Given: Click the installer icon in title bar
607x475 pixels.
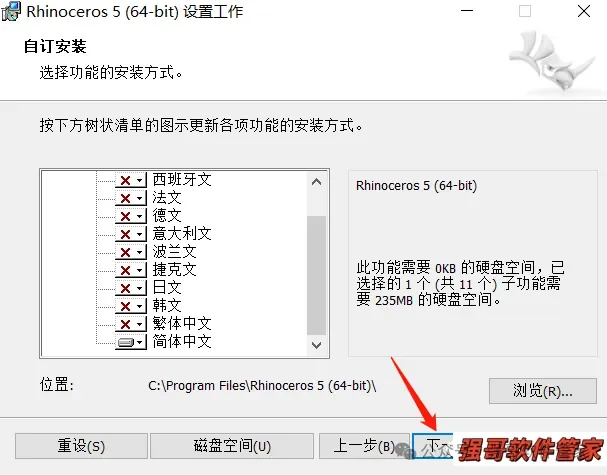Looking at the screenshot, I should point(11,11).
